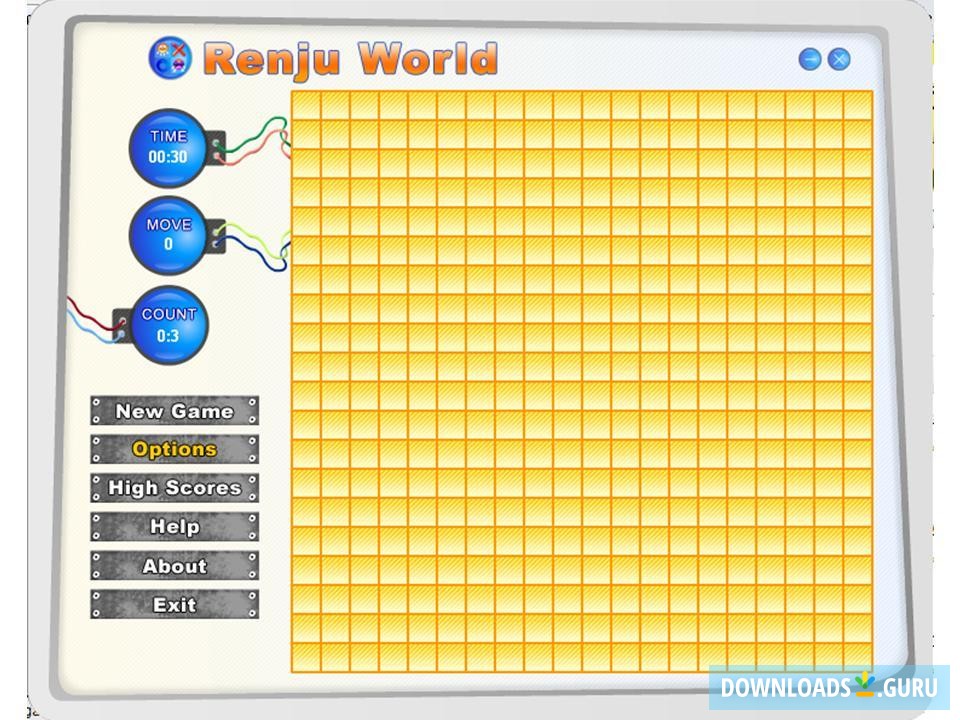This screenshot has width=960, height=720.
Task: Open the High Scores list
Action: click(173, 488)
